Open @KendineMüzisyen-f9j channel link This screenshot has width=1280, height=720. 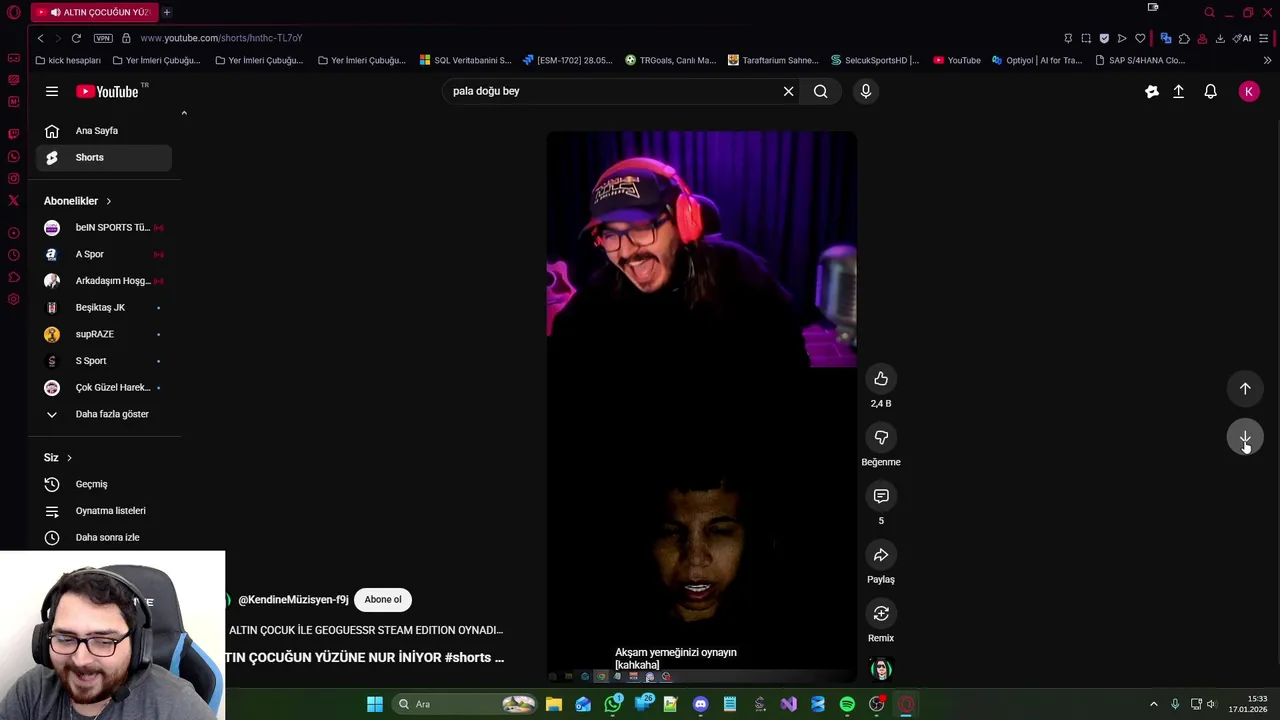click(293, 600)
